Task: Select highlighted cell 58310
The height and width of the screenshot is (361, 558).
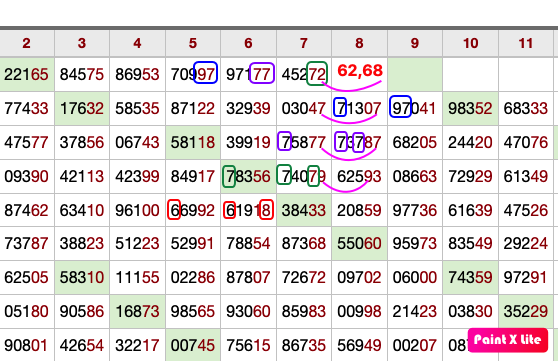Action: (x=82, y=277)
